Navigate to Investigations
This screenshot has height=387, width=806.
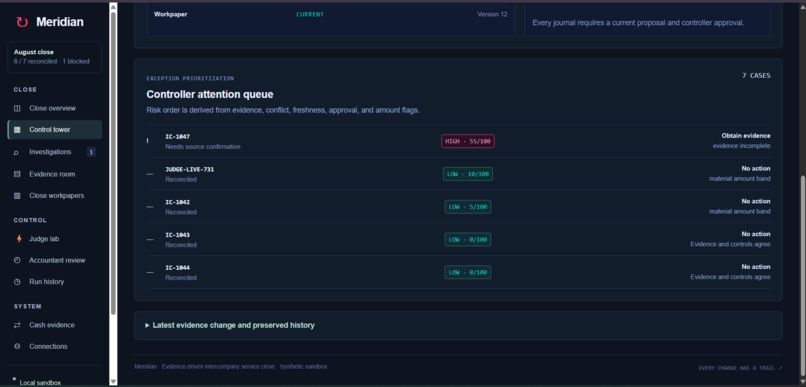(50, 152)
